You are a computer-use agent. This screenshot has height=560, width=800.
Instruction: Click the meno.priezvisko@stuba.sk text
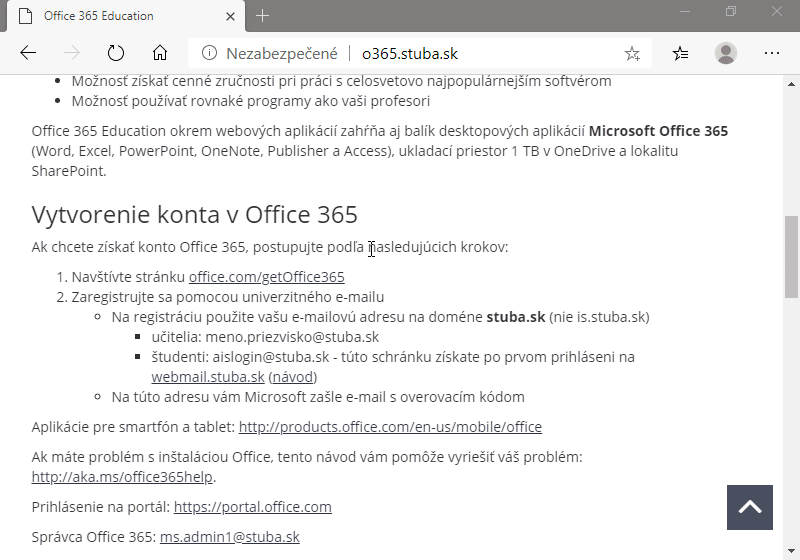click(292, 337)
